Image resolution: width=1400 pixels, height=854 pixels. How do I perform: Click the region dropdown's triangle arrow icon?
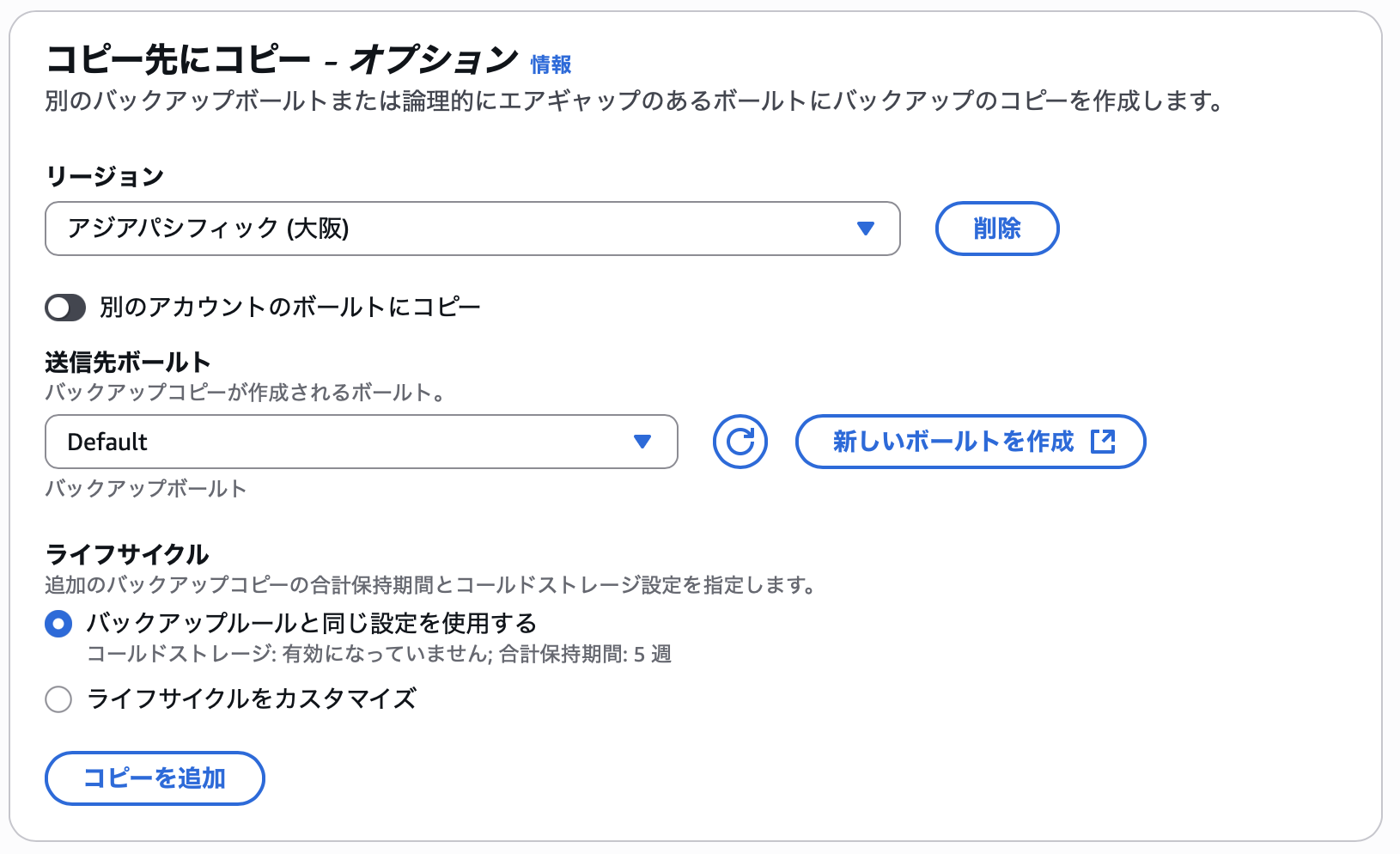pos(866,229)
